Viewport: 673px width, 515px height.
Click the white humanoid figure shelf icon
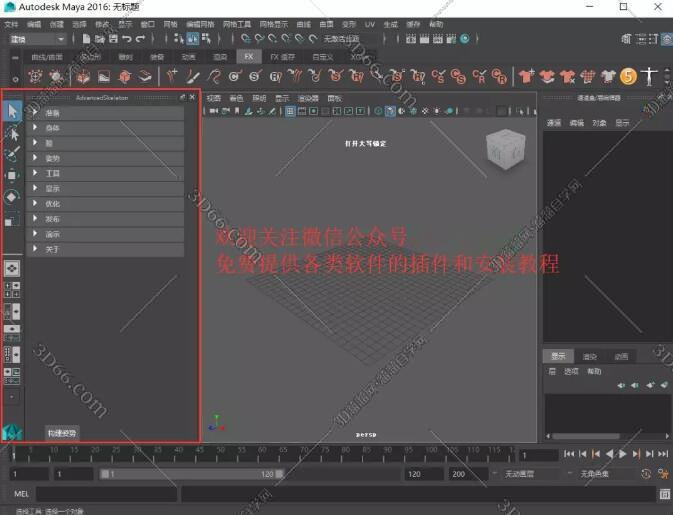coord(649,76)
